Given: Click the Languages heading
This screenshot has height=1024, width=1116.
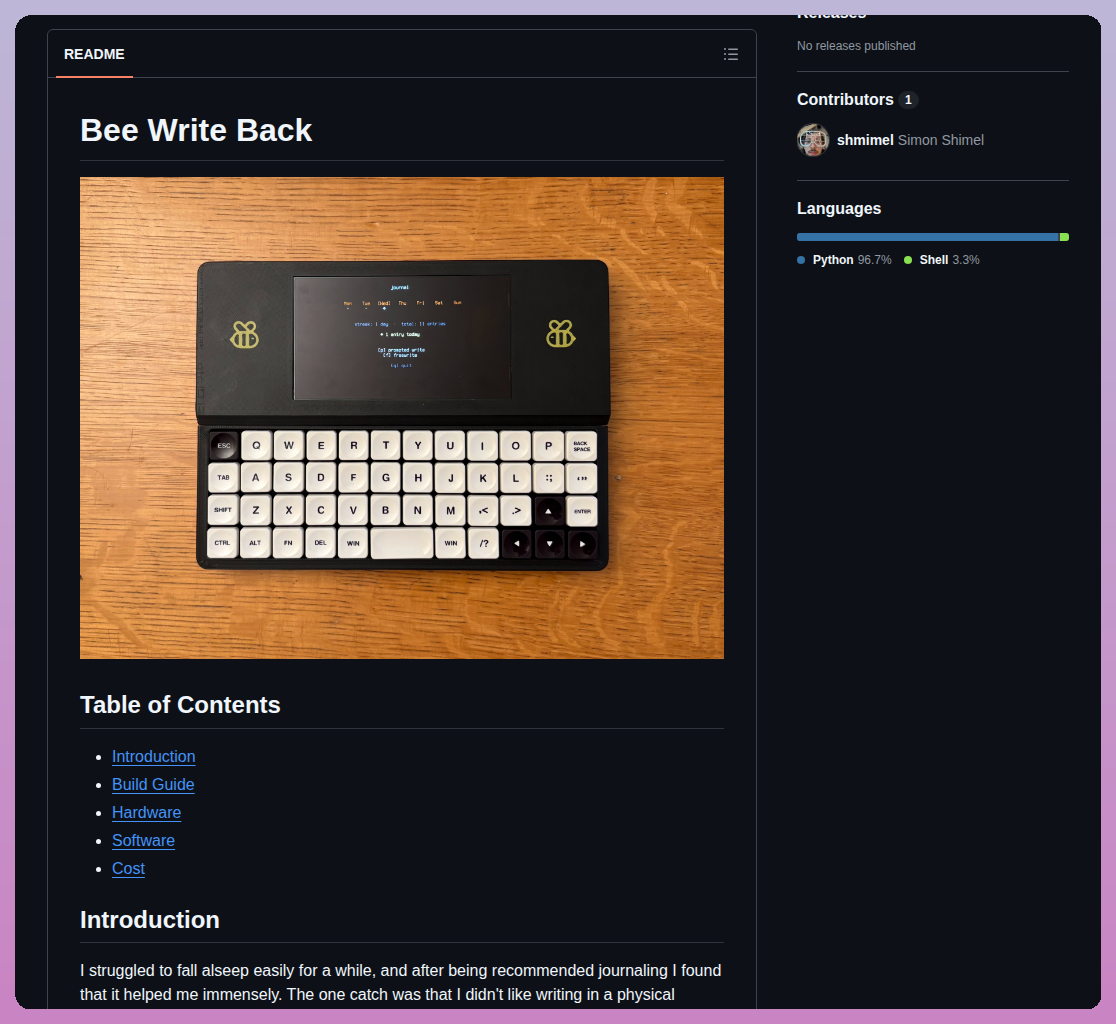Looking at the screenshot, I should coord(839,209).
